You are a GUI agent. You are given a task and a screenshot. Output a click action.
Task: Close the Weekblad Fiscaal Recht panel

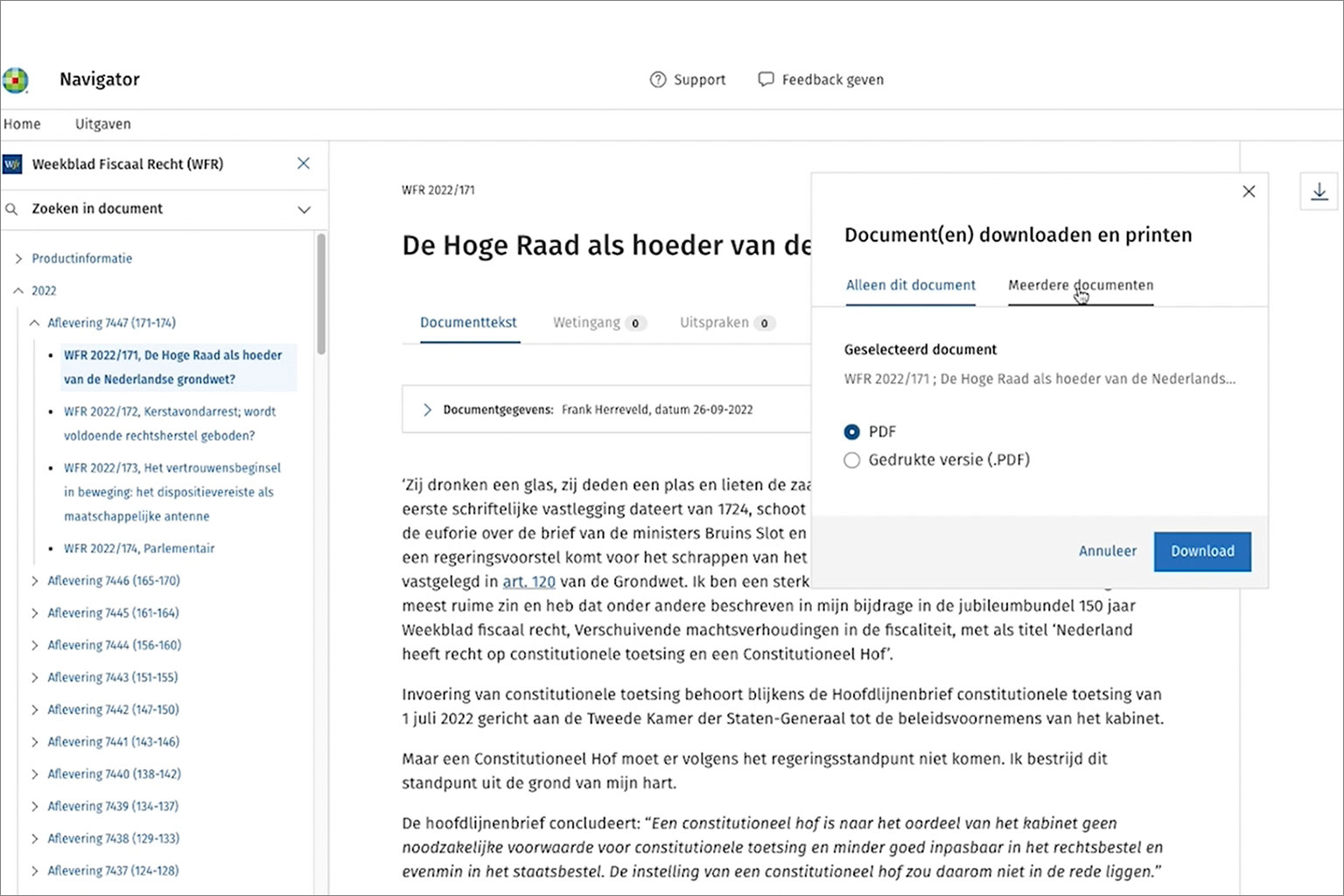(304, 164)
